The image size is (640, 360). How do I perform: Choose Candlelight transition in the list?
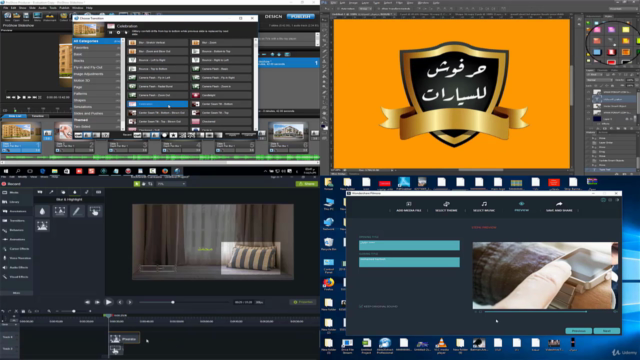(221, 95)
